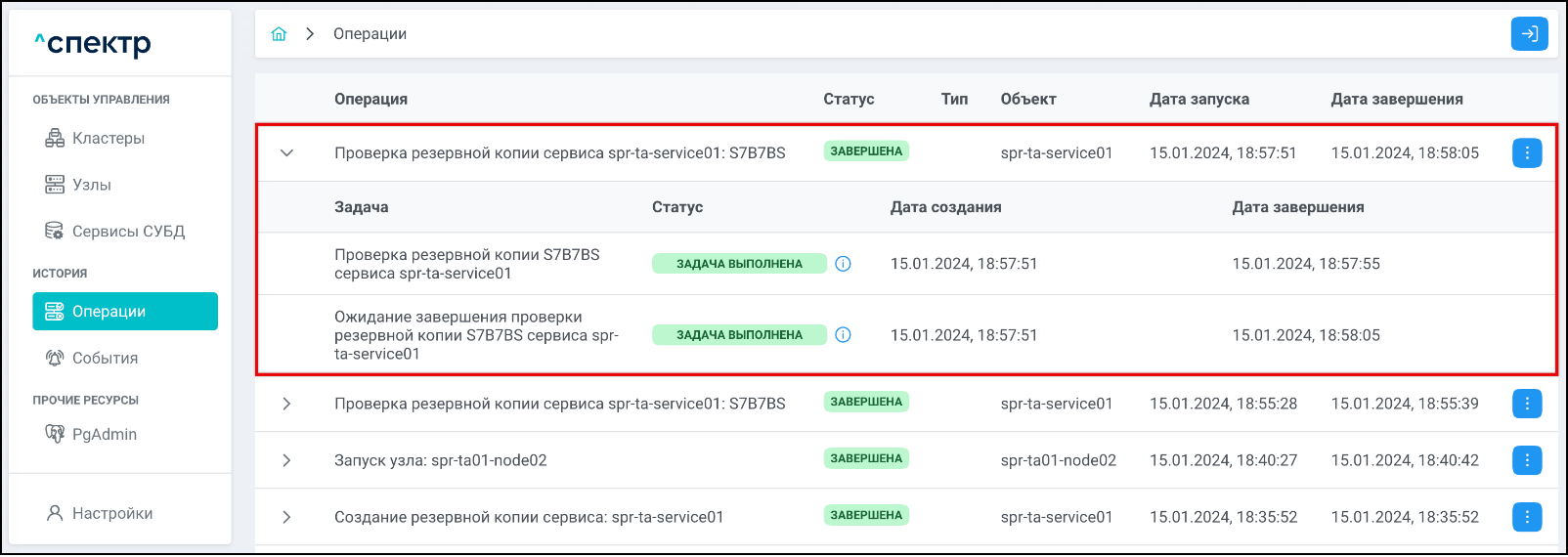
Task: Open info icon for 'Ожидание завершения' task
Action: 843,335
